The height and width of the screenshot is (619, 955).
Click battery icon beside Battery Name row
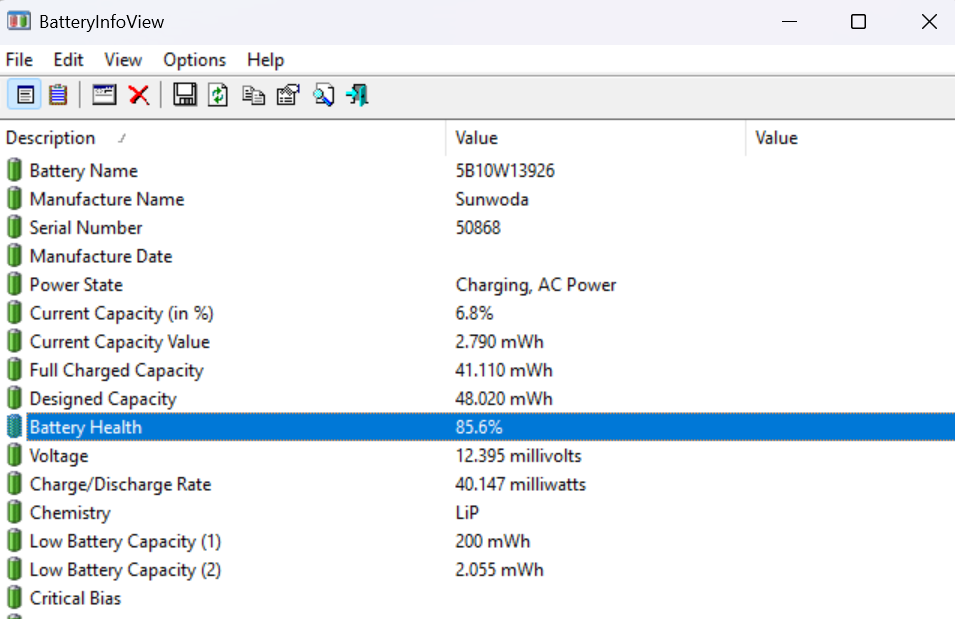click(x=14, y=170)
